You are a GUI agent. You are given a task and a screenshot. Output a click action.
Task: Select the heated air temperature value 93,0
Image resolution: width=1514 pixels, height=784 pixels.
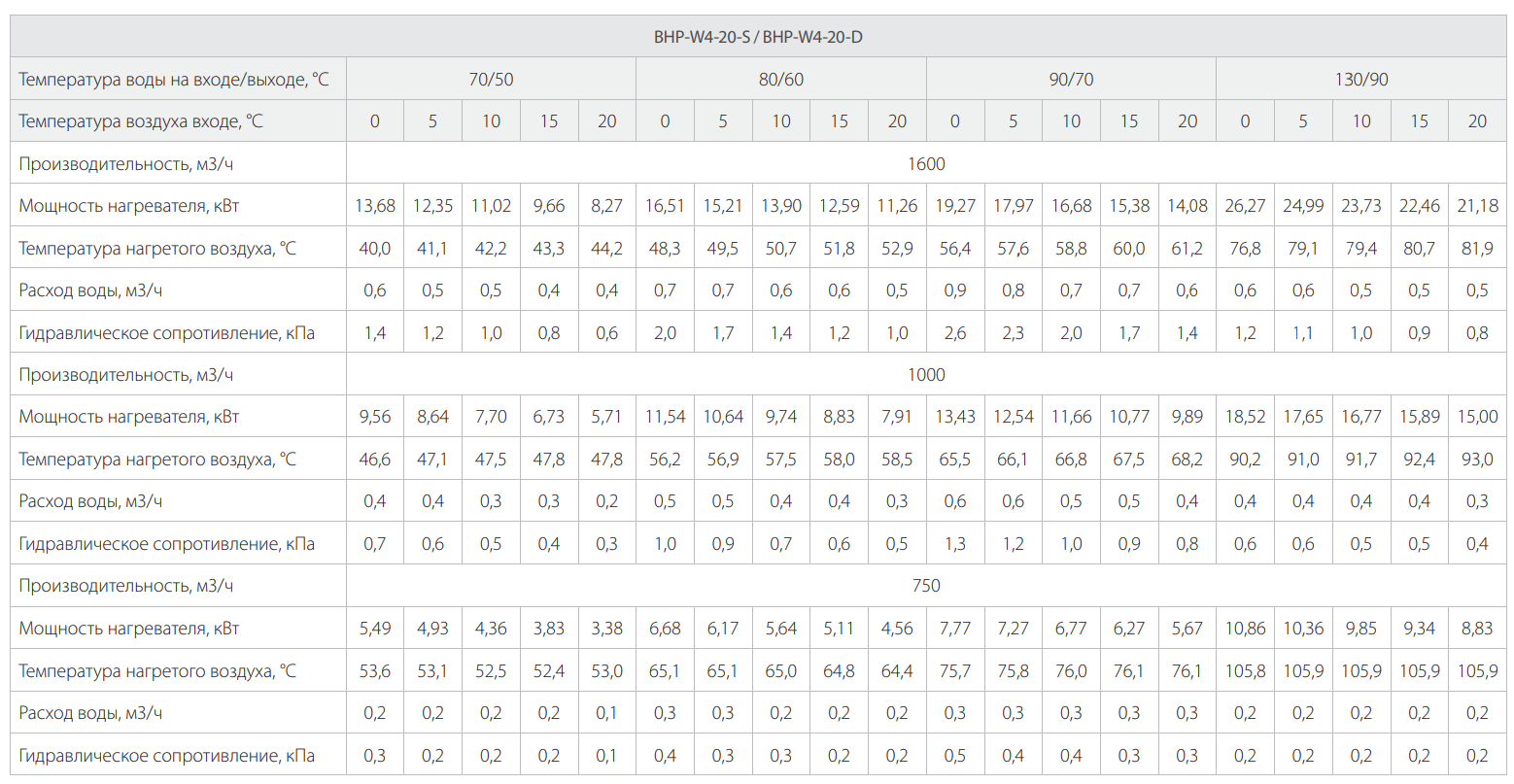1477,460
